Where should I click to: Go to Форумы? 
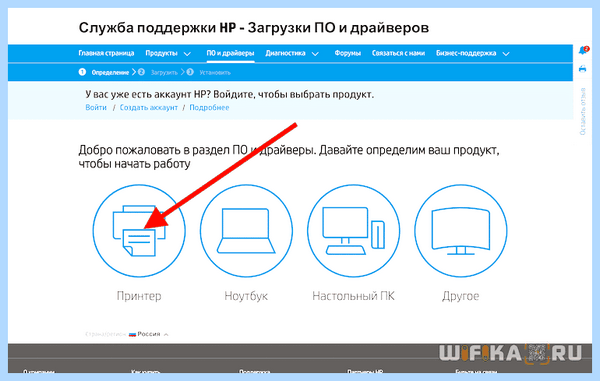(x=347, y=53)
